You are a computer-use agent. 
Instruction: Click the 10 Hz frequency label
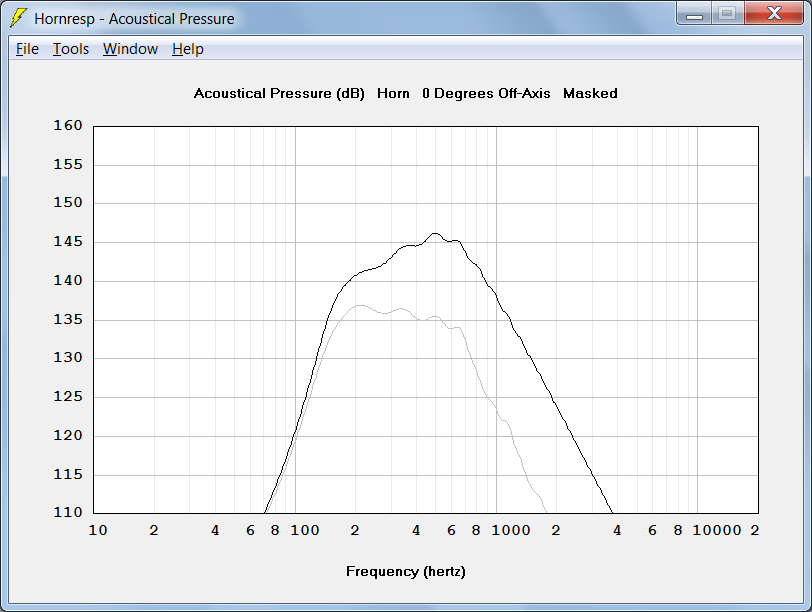click(98, 531)
